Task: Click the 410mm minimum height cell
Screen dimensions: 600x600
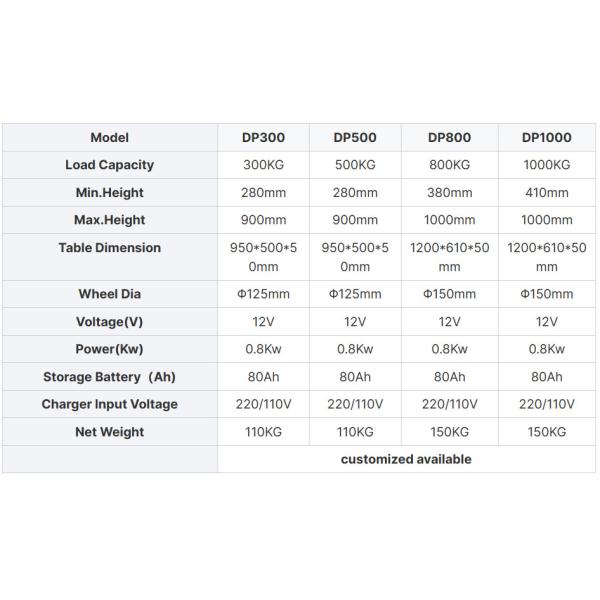Action: [546, 192]
